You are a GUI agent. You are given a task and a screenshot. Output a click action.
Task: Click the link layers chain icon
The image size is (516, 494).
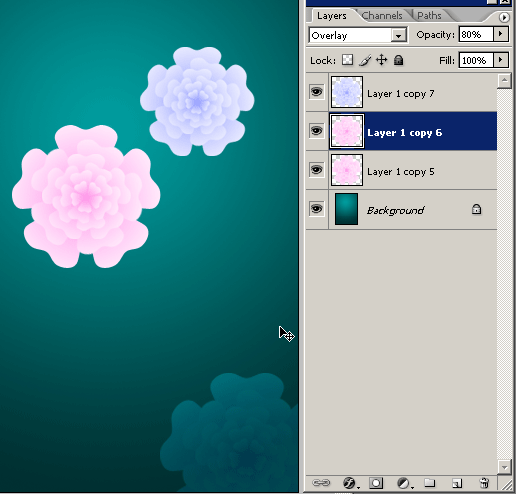(321, 483)
